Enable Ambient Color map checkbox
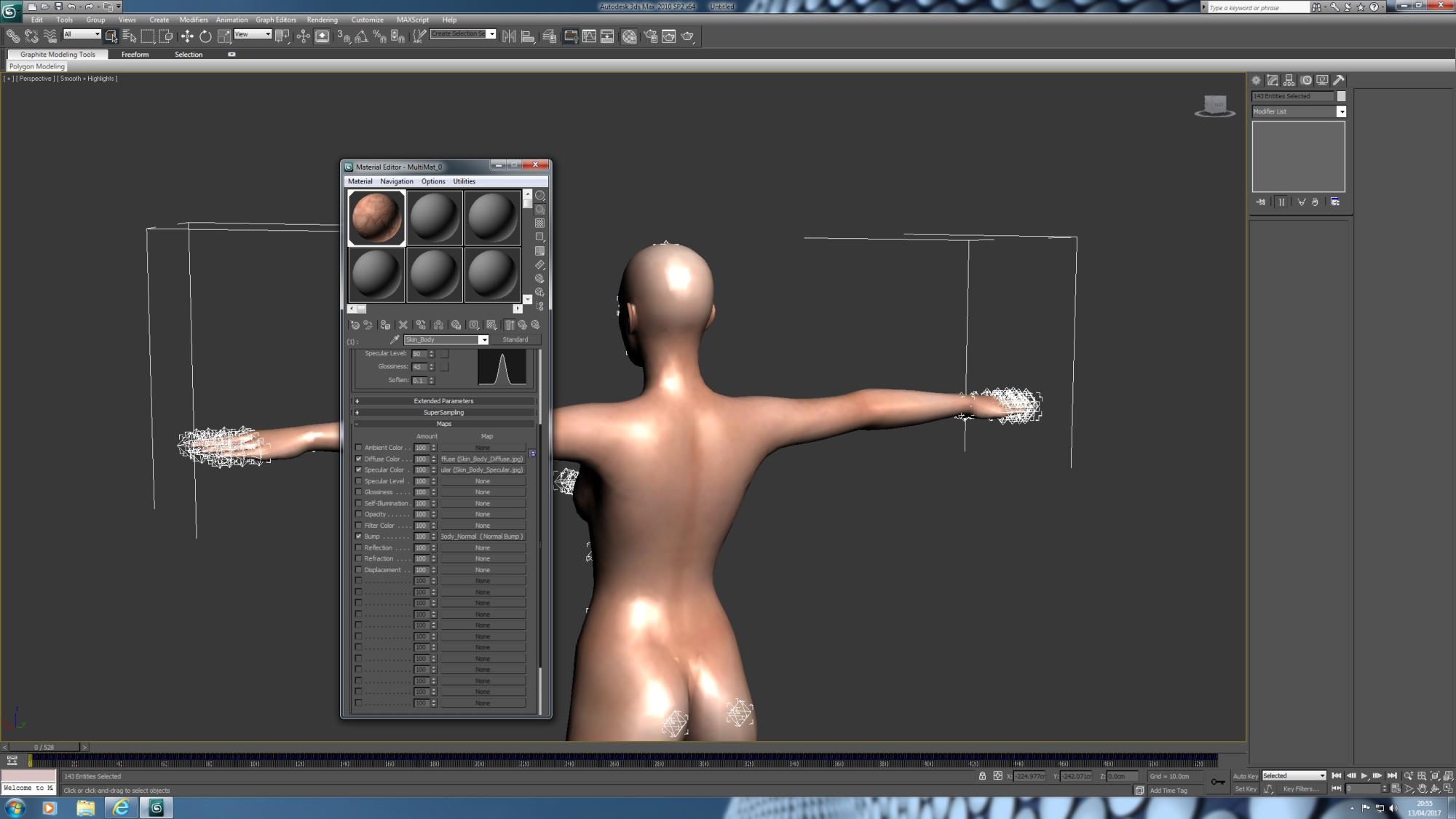Image resolution: width=1456 pixels, height=819 pixels. click(x=358, y=448)
